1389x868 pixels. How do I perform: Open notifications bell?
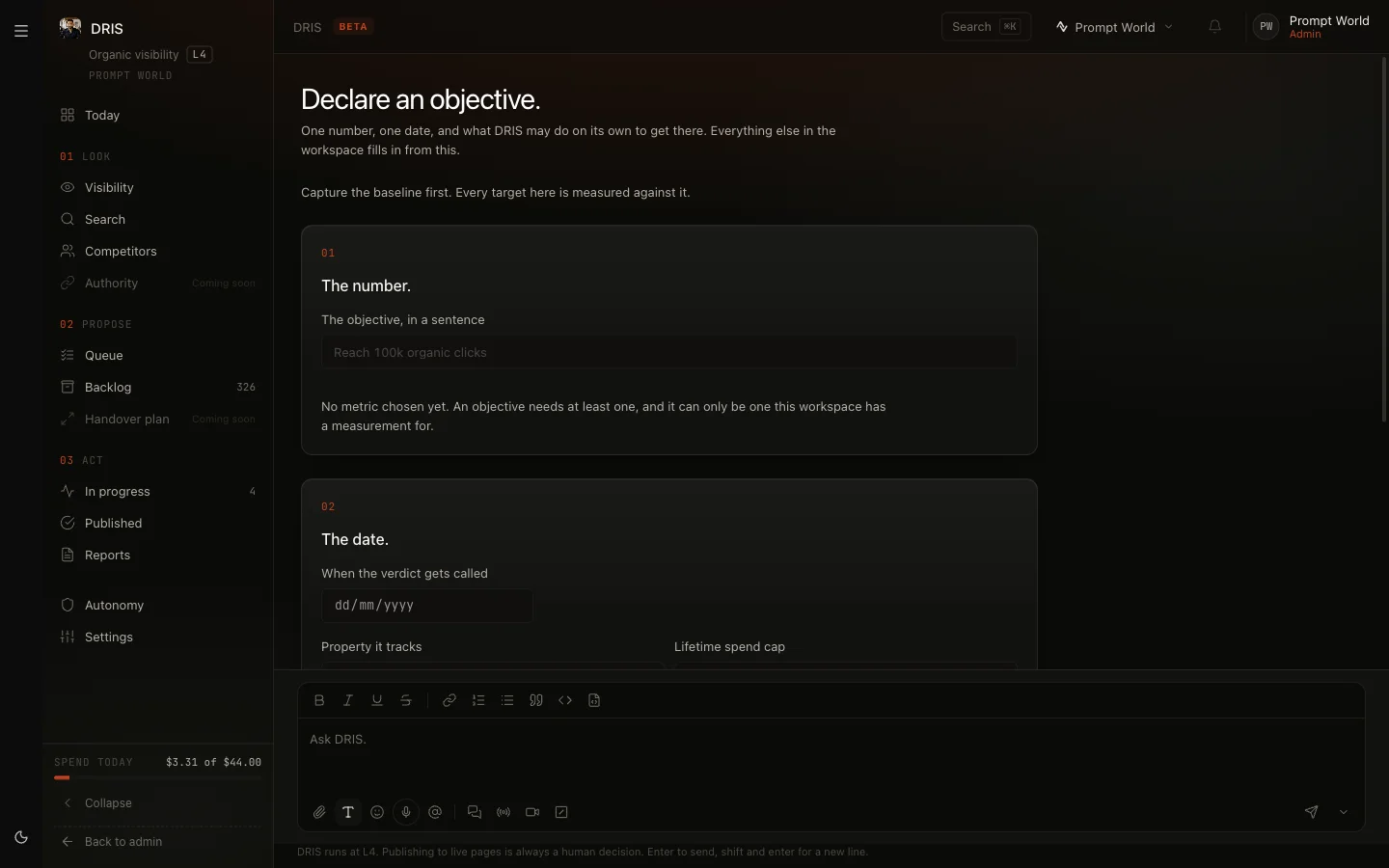[1215, 27]
